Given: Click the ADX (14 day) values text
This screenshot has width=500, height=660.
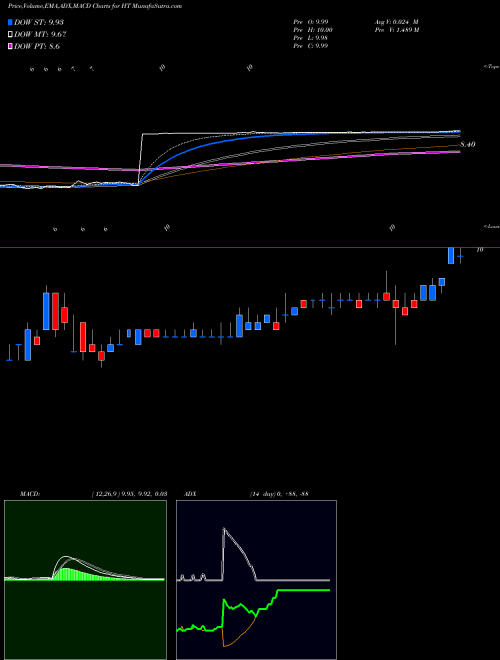Looking at the screenshot, I should pyautogui.click(x=279, y=493).
